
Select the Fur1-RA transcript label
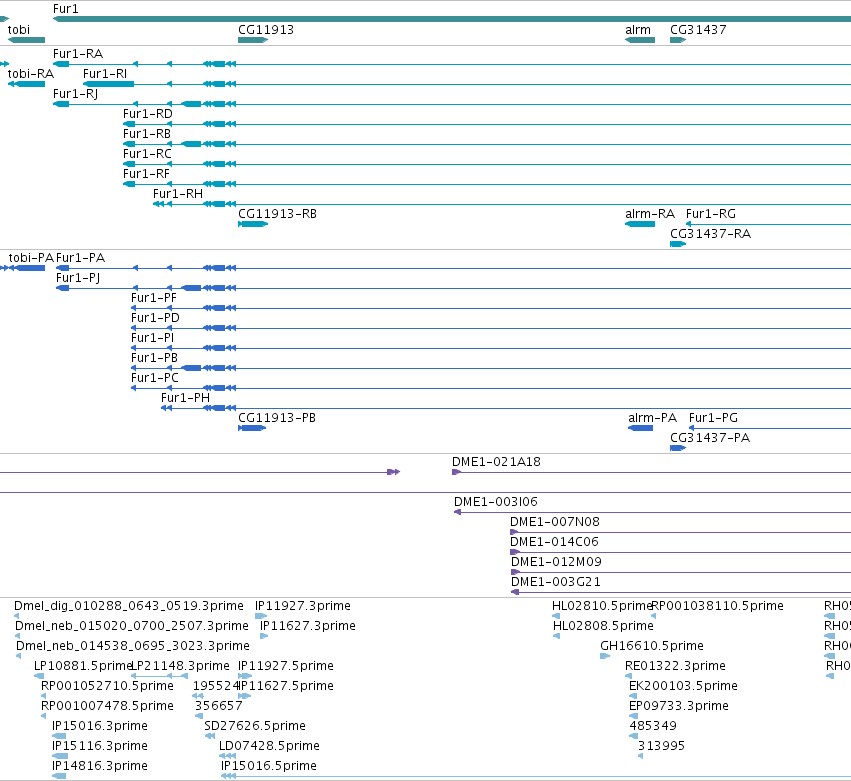78,54
